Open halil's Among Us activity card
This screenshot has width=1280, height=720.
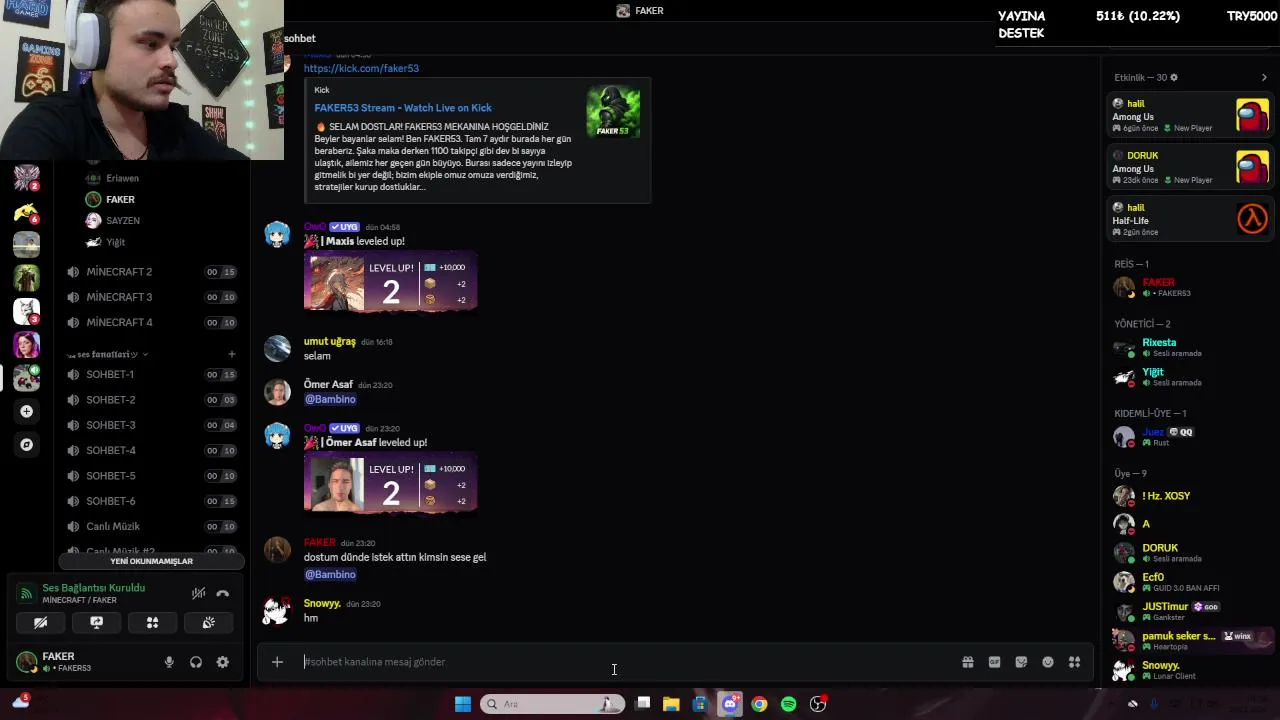point(1190,116)
